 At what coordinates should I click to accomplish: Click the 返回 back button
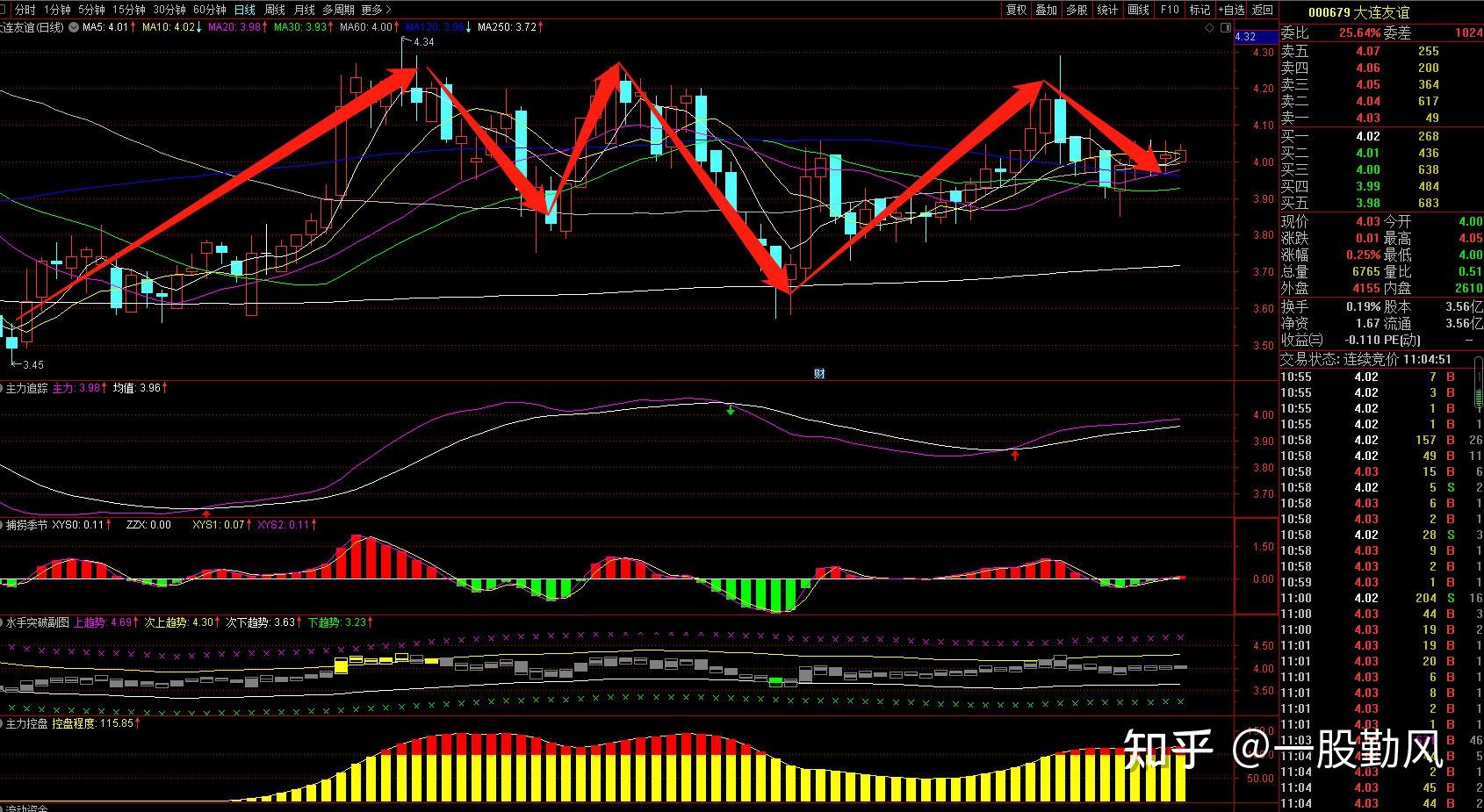tap(1263, 10)
